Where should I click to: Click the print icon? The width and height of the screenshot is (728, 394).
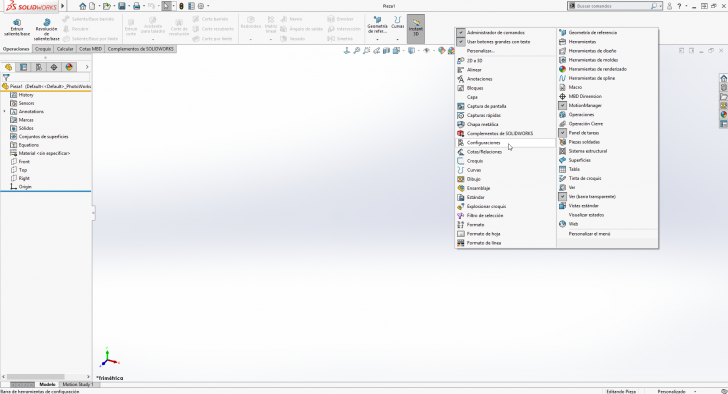click(x=136, y=6)
